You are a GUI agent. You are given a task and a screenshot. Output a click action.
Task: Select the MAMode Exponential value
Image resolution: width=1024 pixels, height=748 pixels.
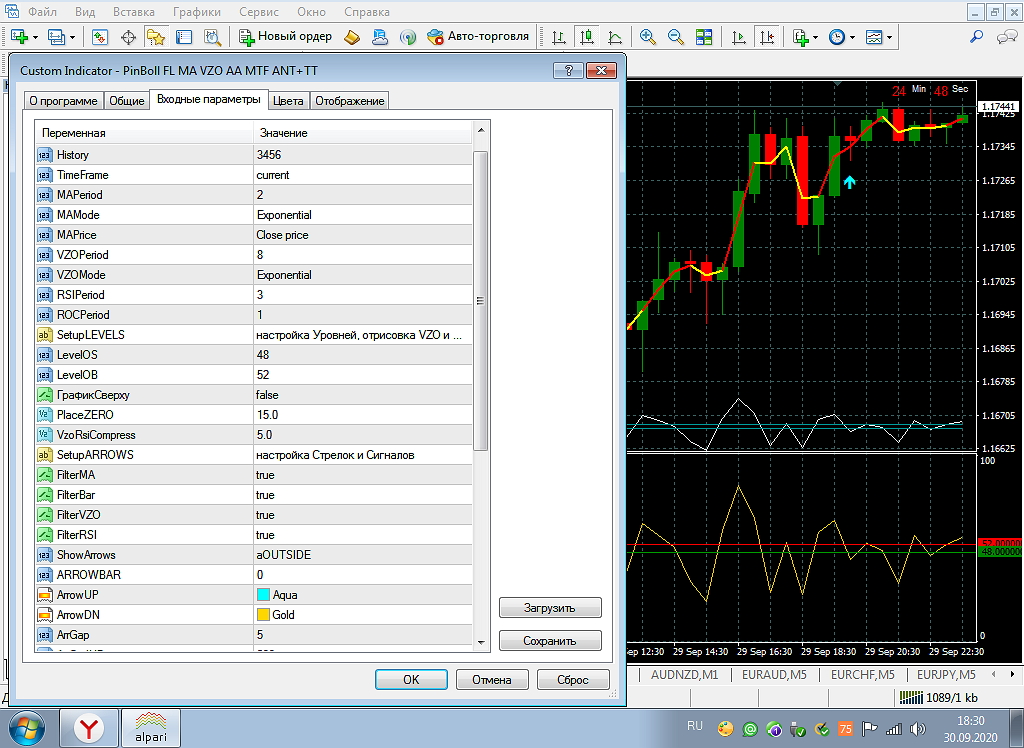tap(362, 215)
